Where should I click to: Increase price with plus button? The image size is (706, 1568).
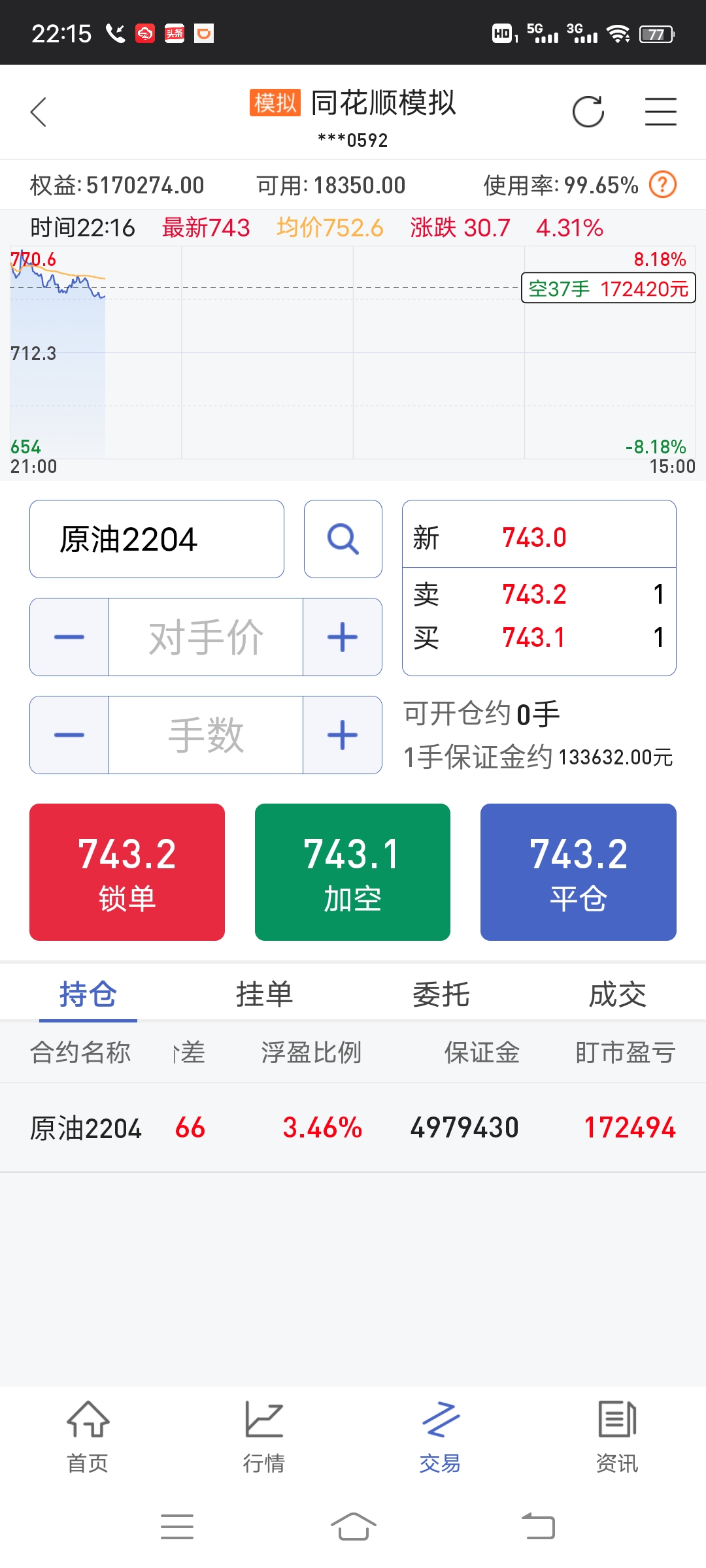coord(343,637)
